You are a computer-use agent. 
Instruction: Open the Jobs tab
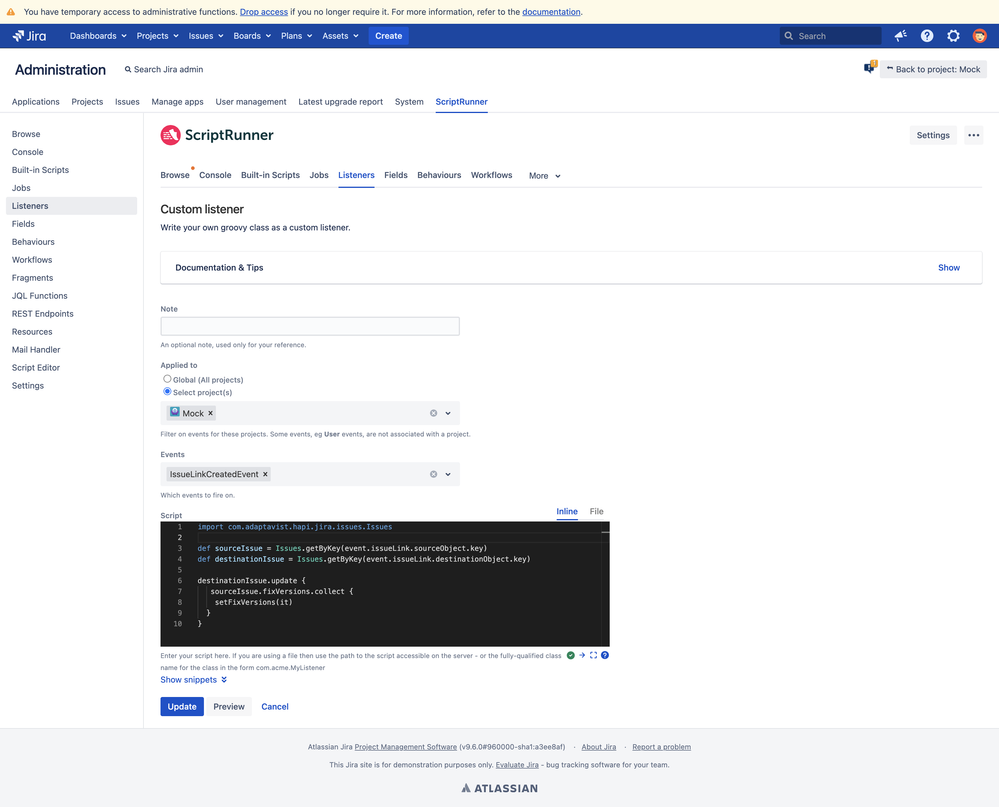point(319,175)
